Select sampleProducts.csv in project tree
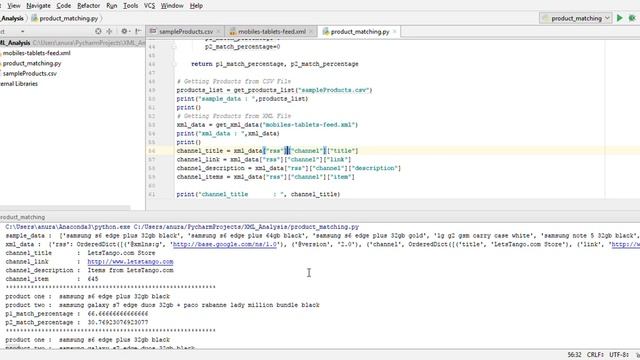 point(29,73)
